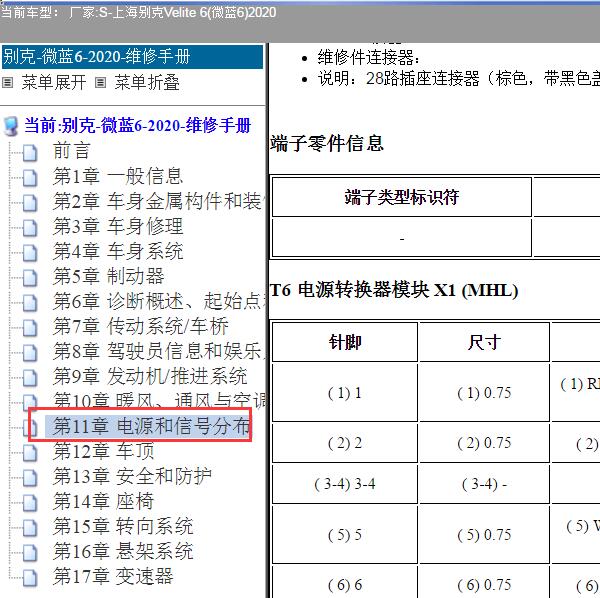Click the computer icon beside 当前:别克-微蓝6-2020-维修手册
This screenshot has height=598, width=600.
coord(11,127)
